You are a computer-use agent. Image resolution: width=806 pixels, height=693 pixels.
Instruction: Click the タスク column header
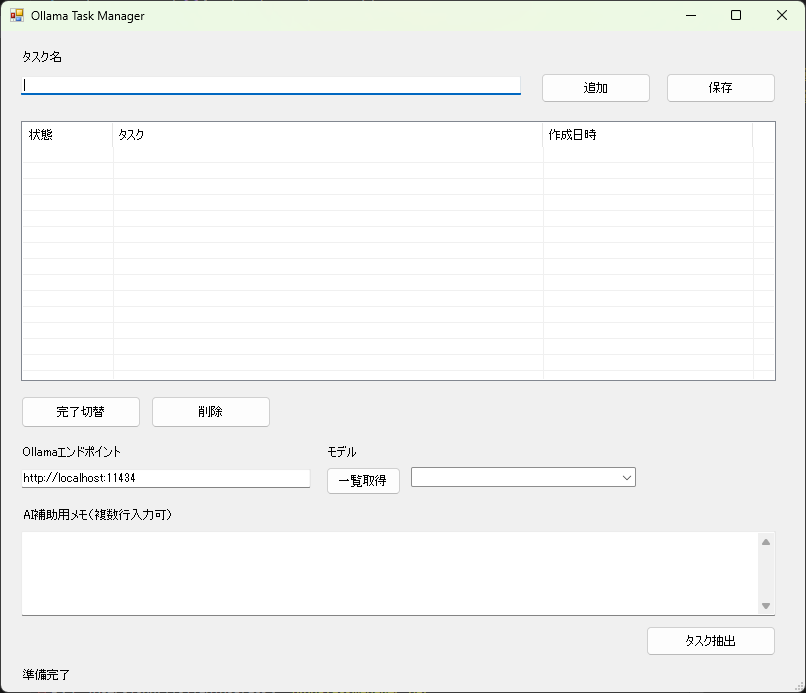point(327,135)
